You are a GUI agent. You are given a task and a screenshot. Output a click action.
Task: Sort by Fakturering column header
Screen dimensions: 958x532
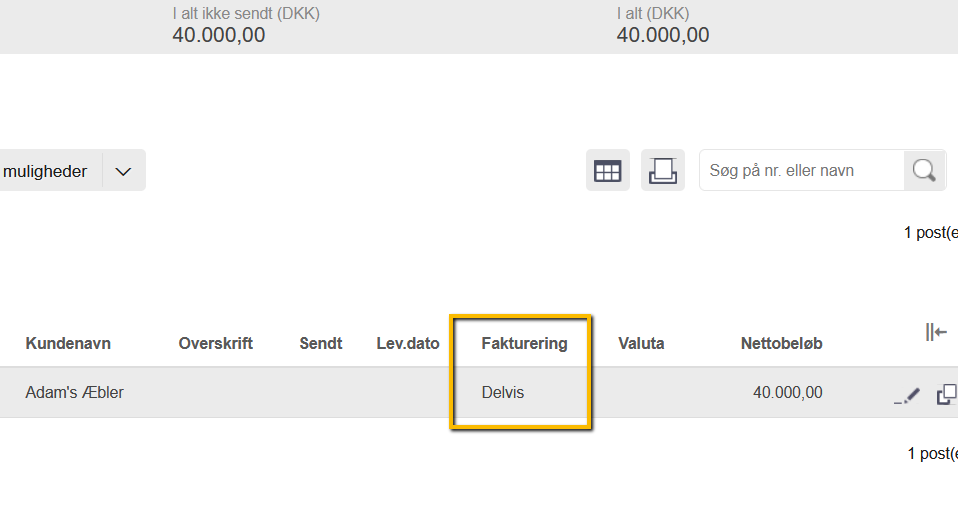(524, 343)
